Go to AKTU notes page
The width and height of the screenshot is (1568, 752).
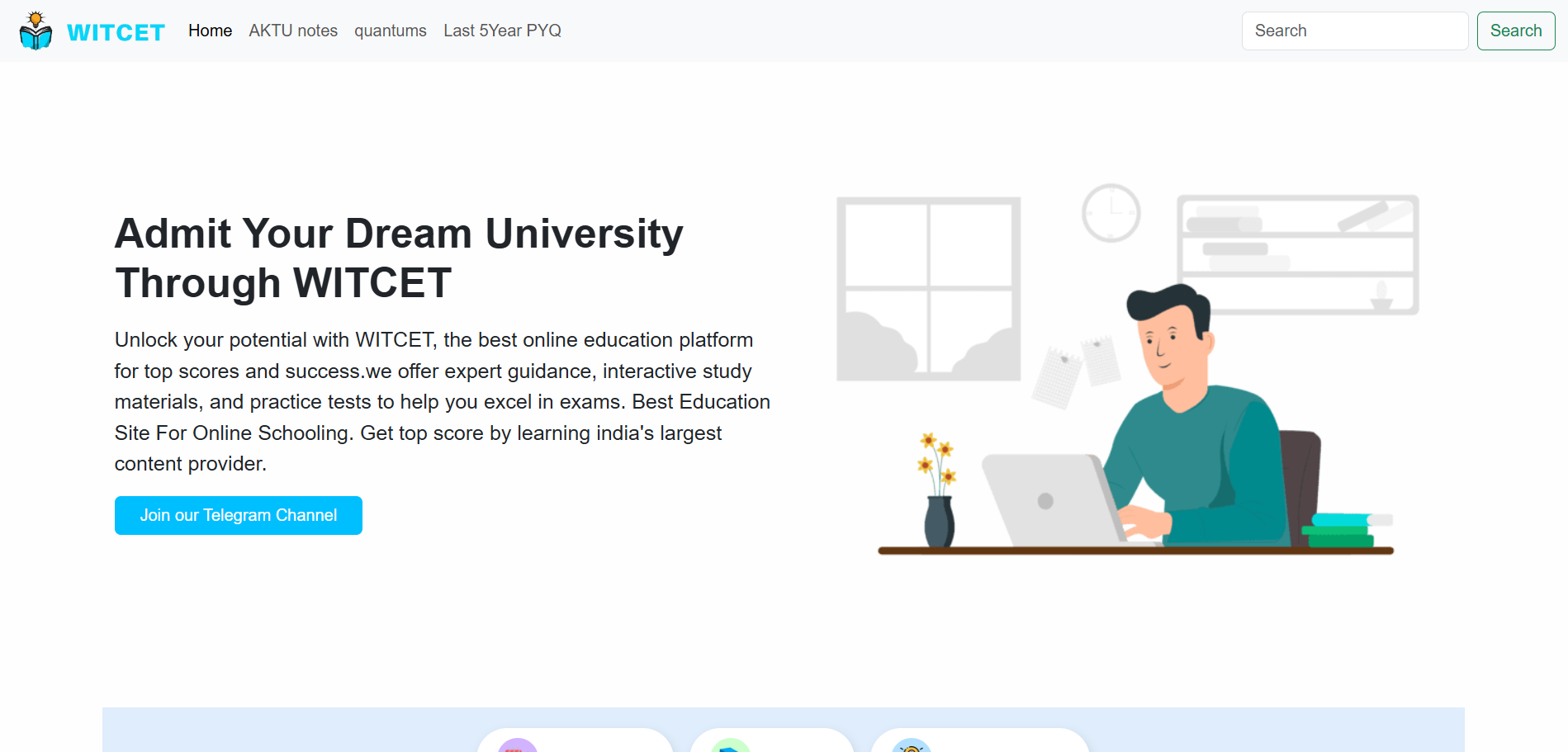[293, 31]
